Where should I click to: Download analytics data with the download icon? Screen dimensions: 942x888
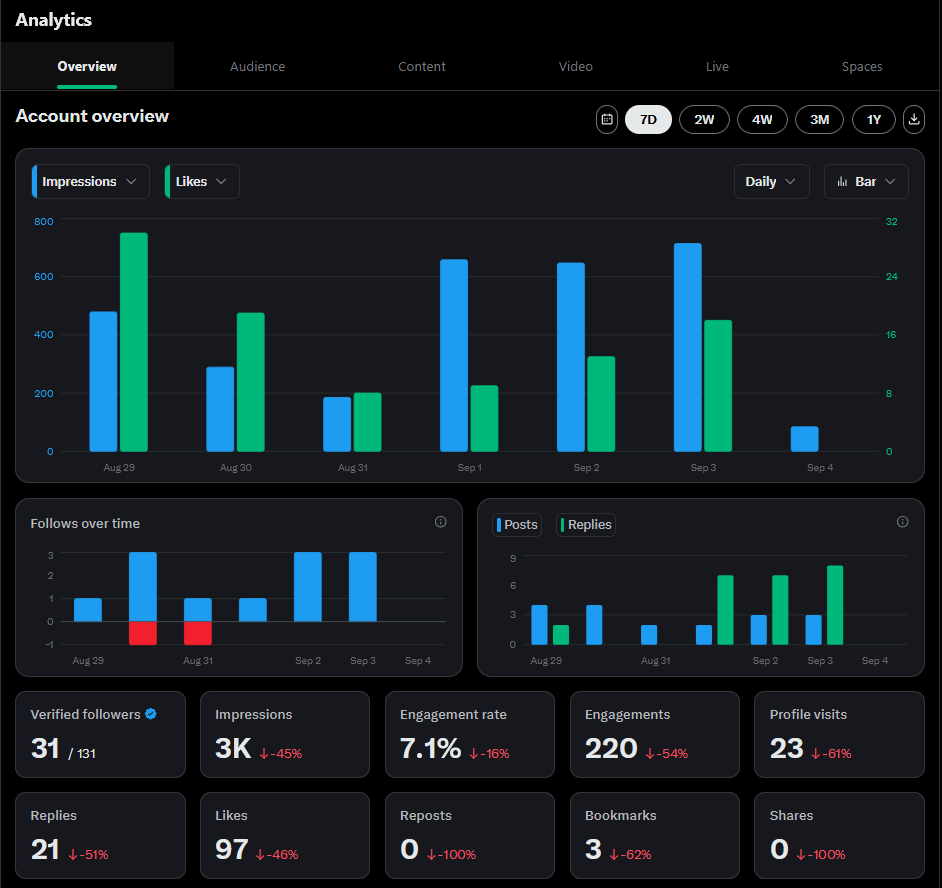(x=914, y=120)
